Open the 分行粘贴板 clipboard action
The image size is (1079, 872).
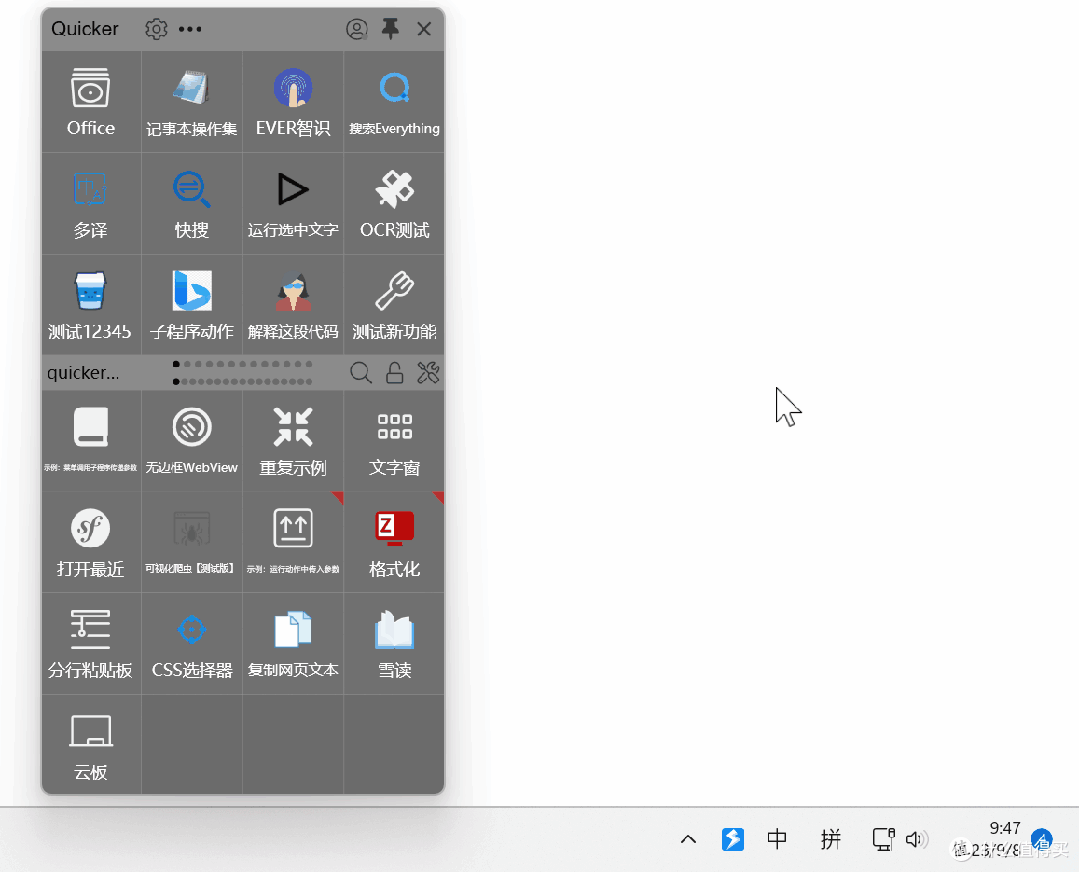coord(91,643)
